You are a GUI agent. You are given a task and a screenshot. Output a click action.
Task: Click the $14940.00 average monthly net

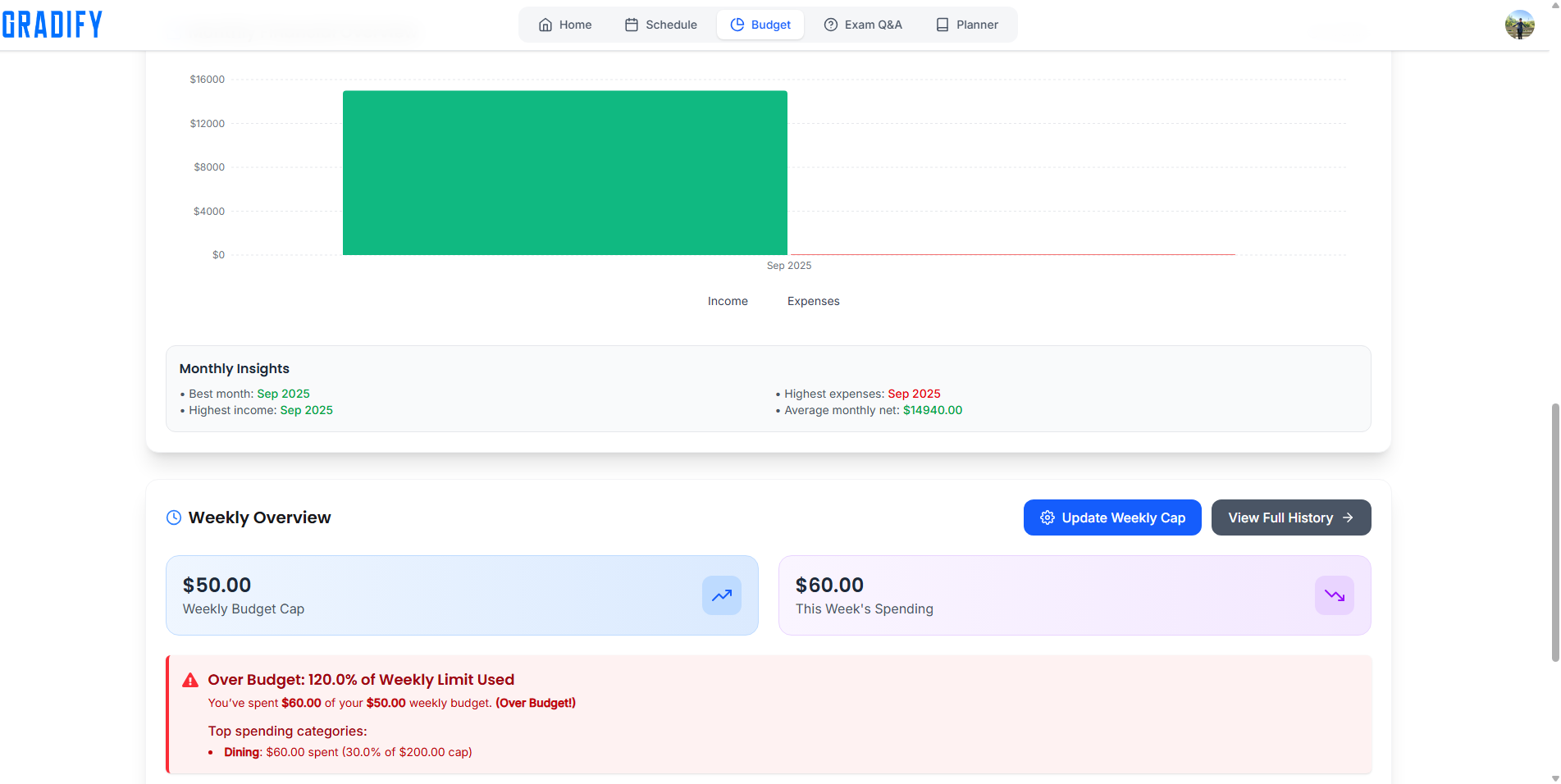pos(933,410)
